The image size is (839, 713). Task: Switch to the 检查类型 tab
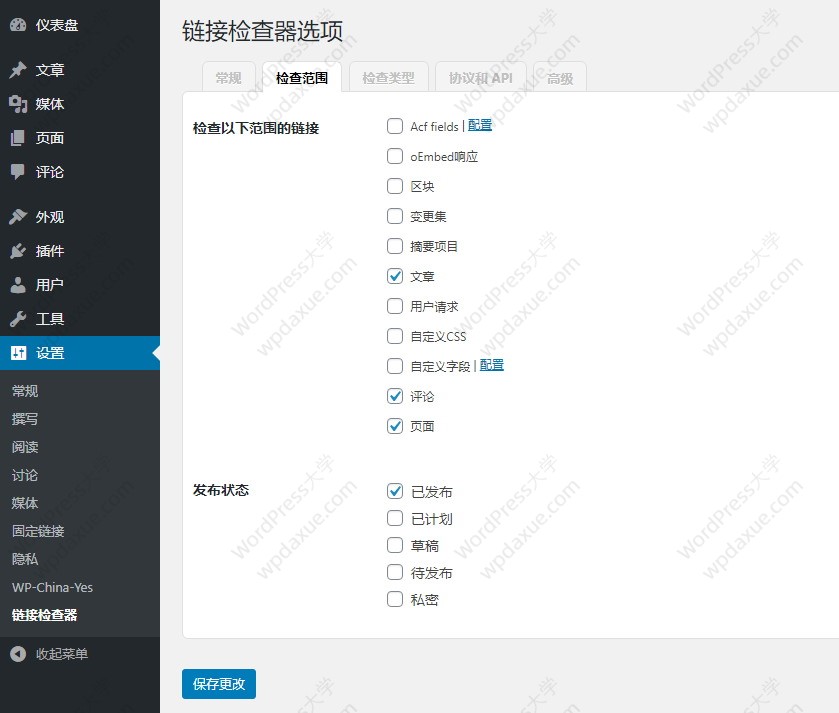pos(388,78)
